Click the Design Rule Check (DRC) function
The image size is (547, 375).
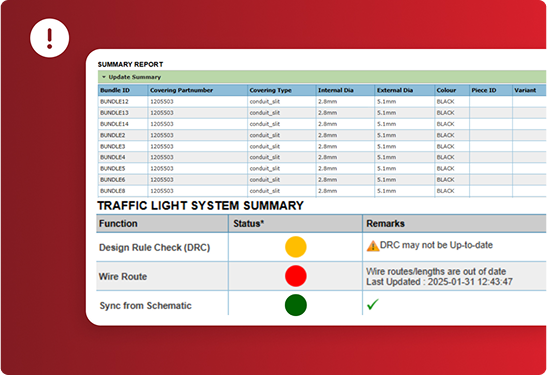155,247
